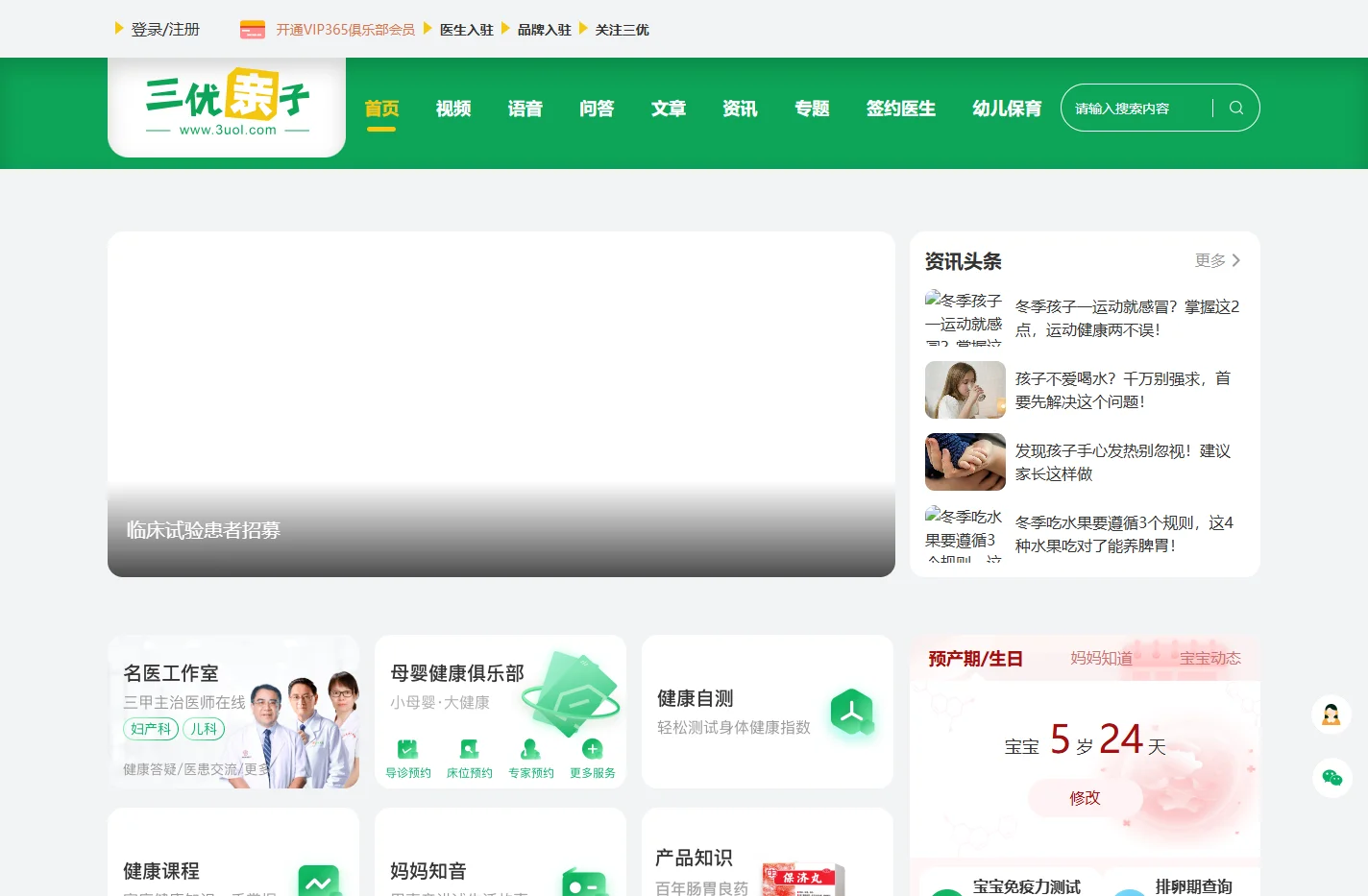Open 关注三优 link
Viewport: 1368px width, 896px height.
pyautogui.click(x=623, y=30)
